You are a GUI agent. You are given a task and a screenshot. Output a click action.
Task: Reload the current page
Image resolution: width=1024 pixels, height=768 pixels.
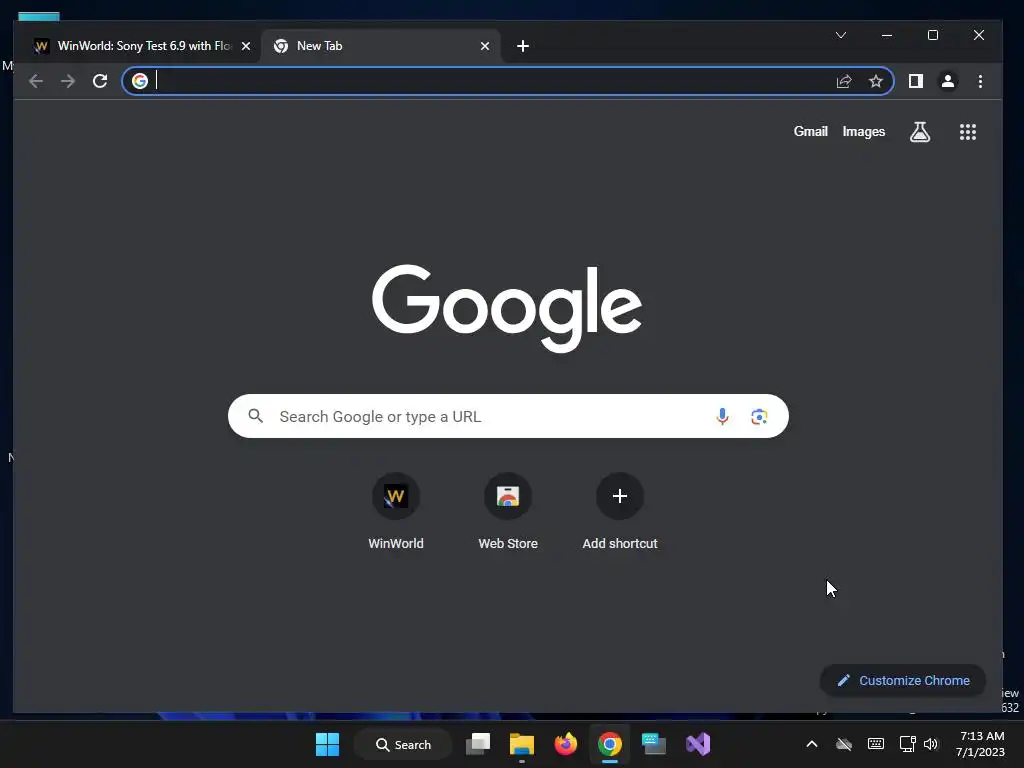[x=100, y=81]
